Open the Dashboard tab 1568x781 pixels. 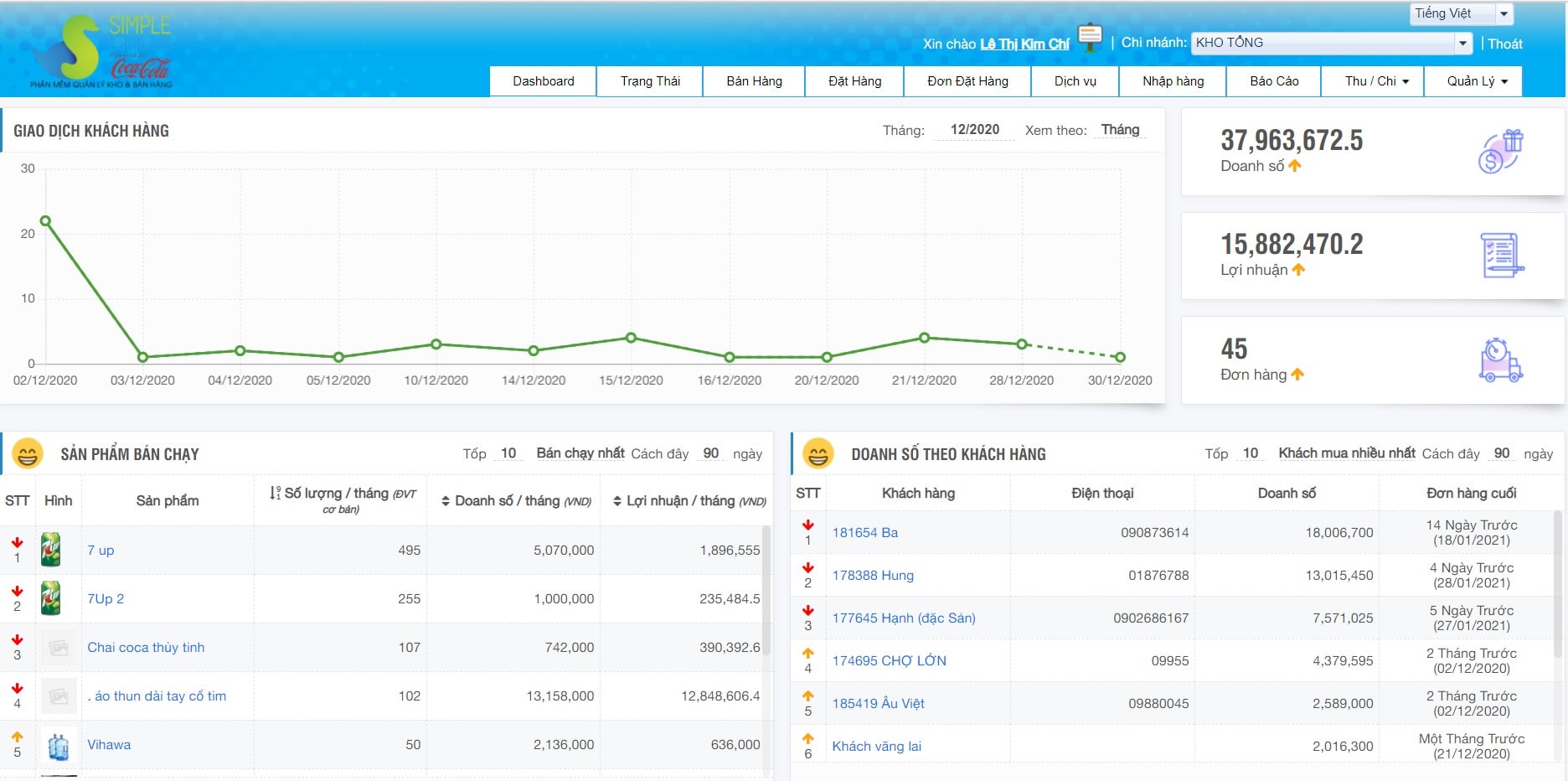(x=544, y=81)
